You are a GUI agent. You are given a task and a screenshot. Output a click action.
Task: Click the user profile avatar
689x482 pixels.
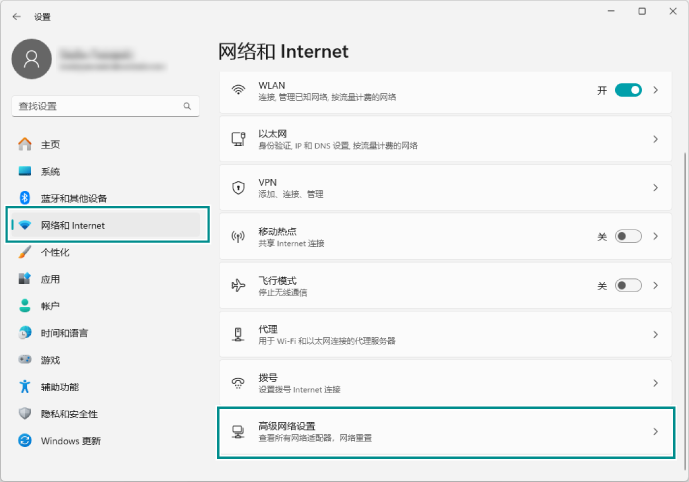pos(31,60)
